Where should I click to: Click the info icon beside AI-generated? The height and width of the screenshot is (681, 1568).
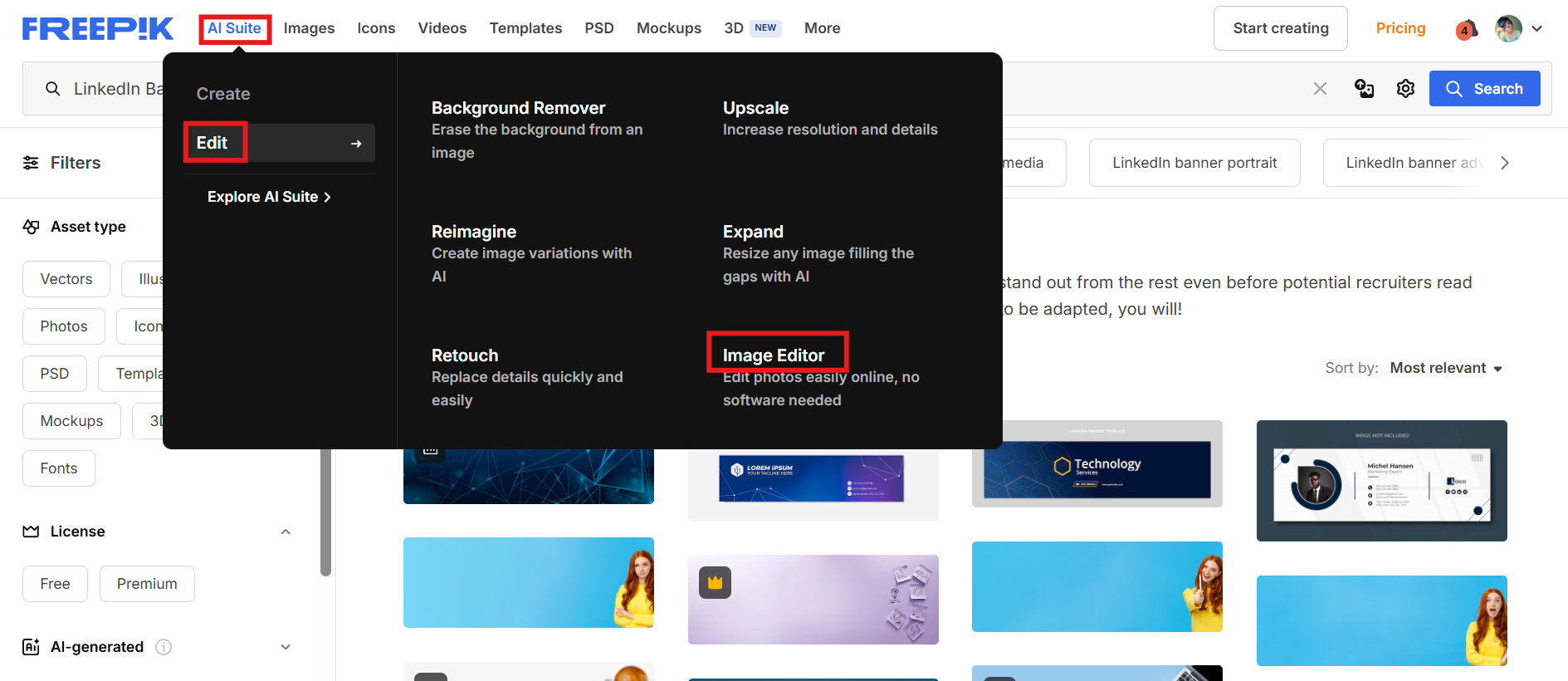(x=164, y=647)
